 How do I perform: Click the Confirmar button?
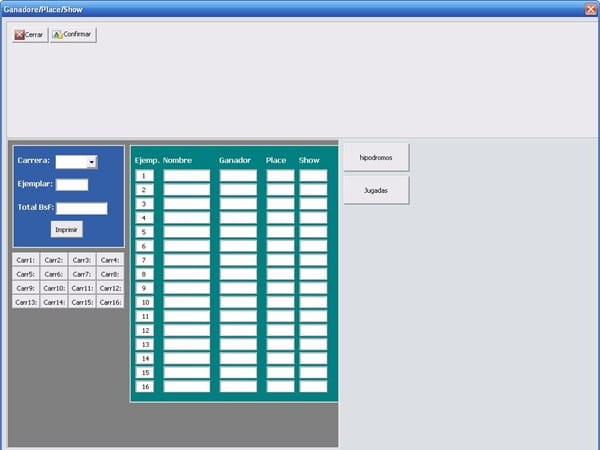click(x=73, y=35)
